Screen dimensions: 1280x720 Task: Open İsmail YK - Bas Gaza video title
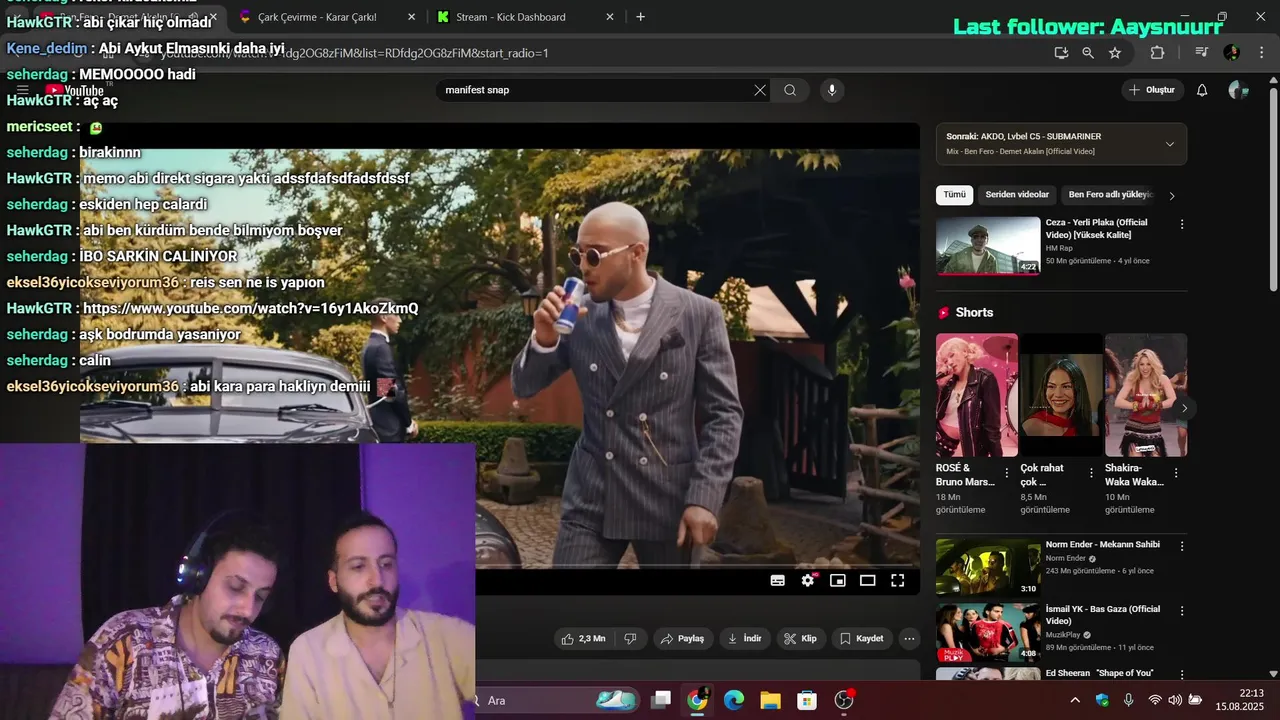(1103, 615)
